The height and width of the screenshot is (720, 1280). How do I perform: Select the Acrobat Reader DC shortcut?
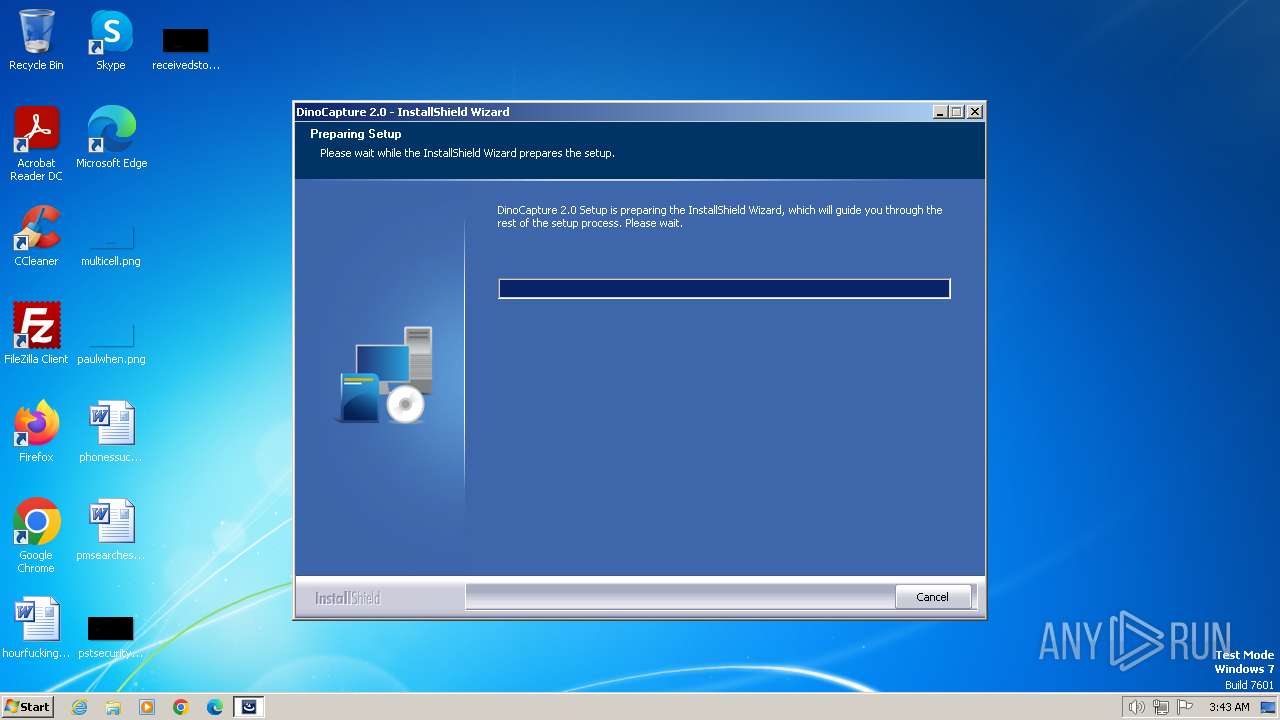[36, 145]
